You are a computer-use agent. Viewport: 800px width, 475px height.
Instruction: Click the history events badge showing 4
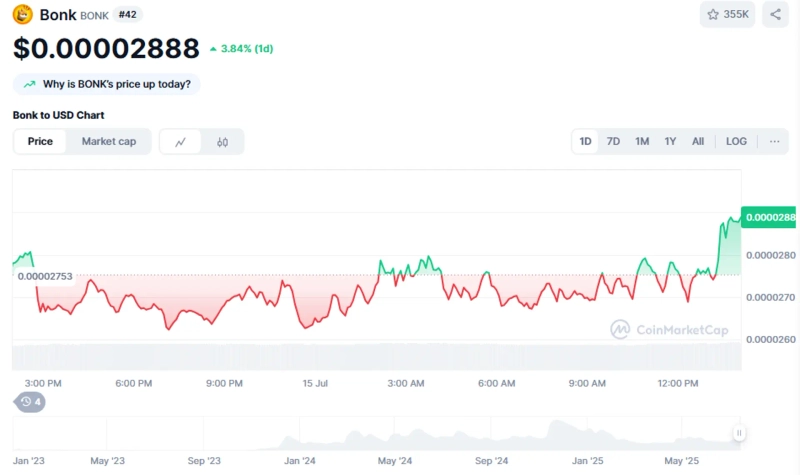tap(29, 402)
